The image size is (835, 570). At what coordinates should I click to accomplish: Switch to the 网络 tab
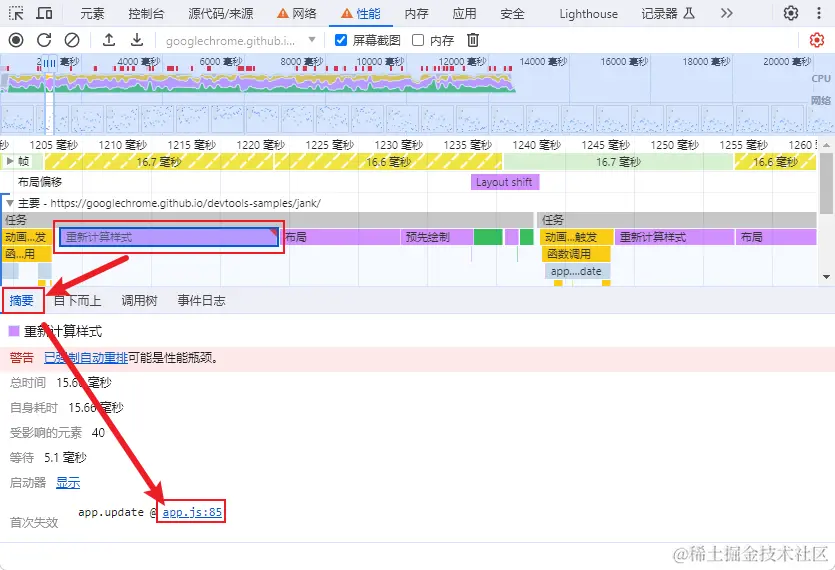pyautogui.click(x=297, y=14)
